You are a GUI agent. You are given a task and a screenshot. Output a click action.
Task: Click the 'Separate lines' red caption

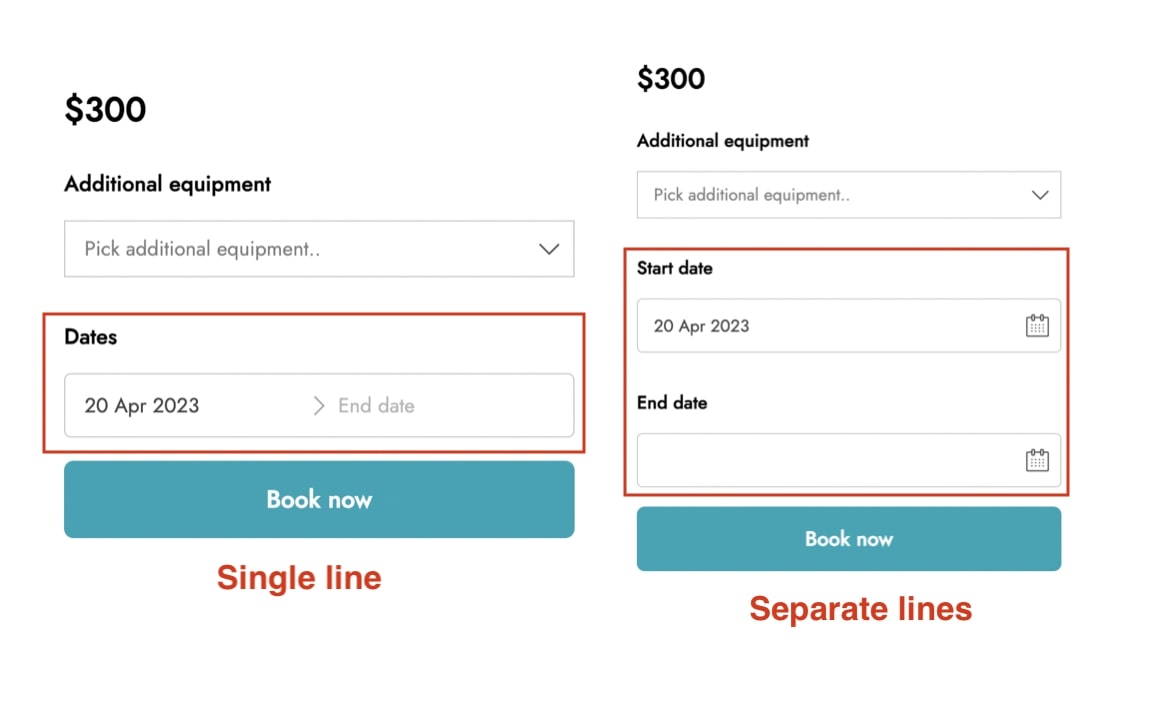coord(860,608)
